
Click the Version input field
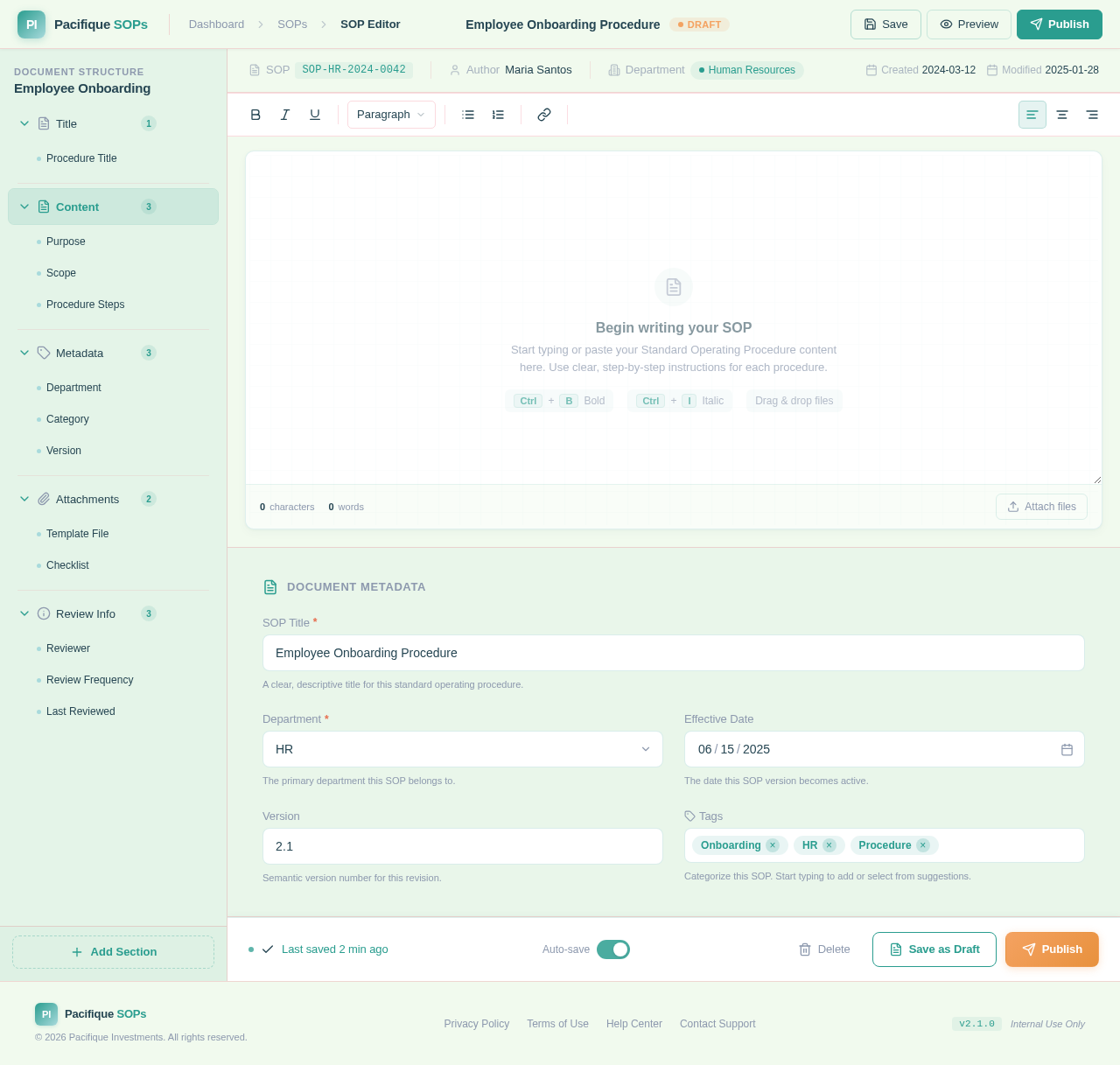pyautogui.click(x=463, y=846)
